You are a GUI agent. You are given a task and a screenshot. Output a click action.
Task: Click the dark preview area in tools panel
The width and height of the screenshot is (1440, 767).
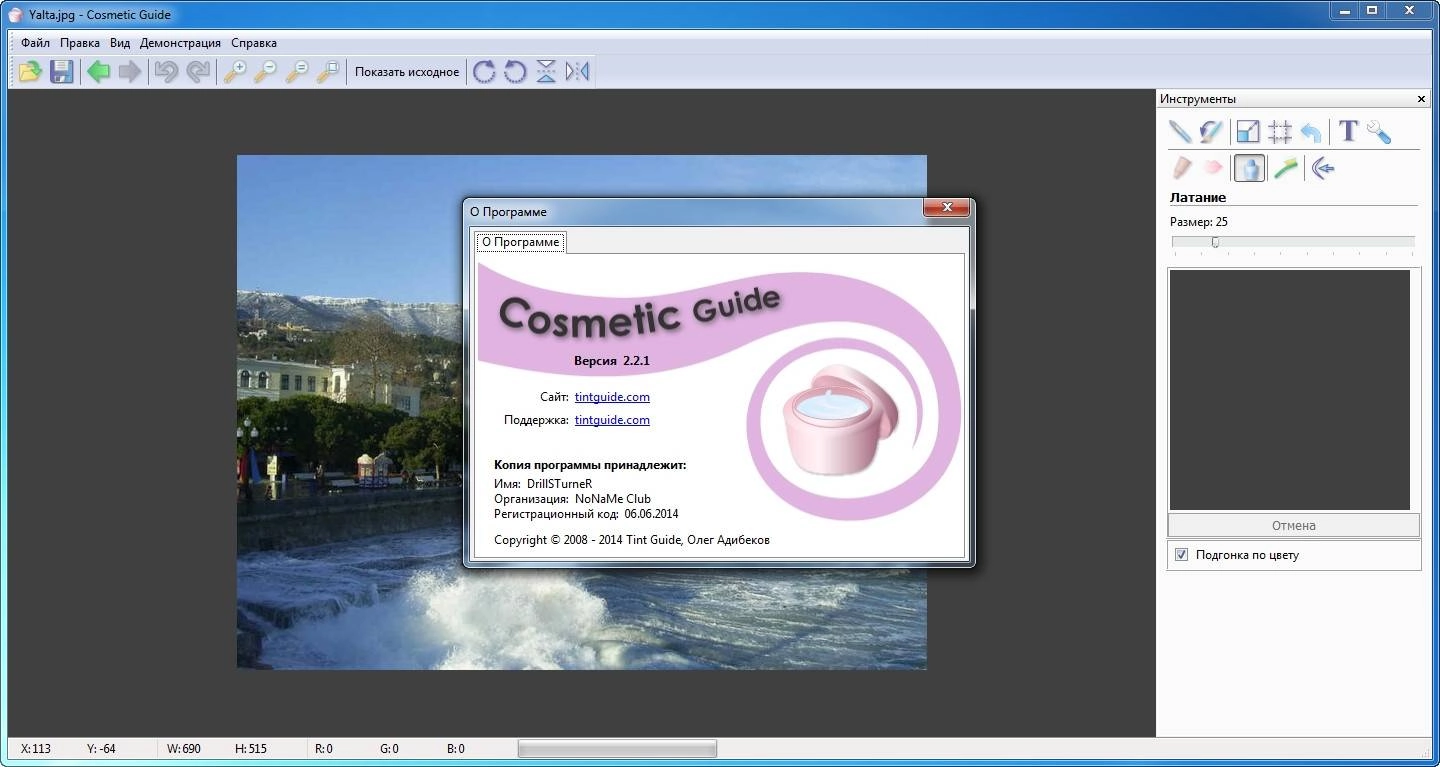click(1290, 390)
